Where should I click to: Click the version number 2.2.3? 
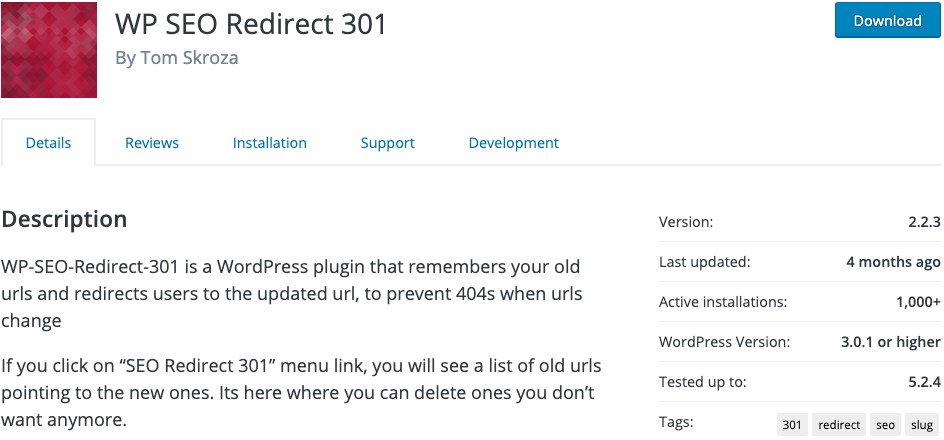[924, 222]
